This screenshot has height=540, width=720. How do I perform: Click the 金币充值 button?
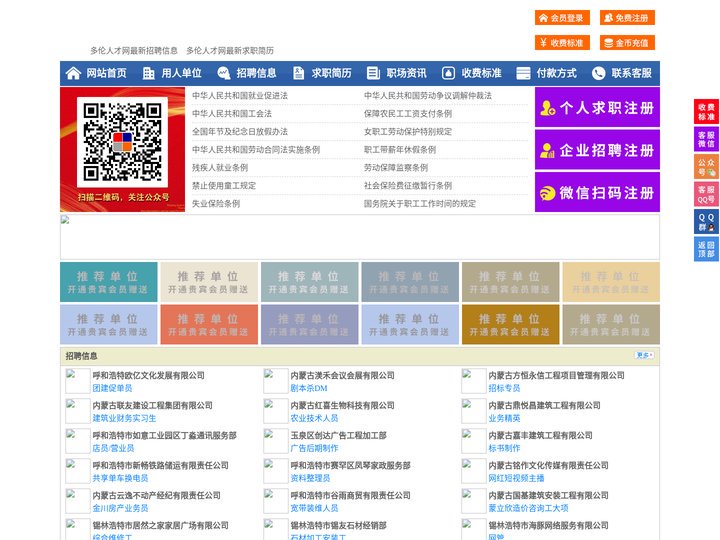pyautogui.click(x=627, y=43)
